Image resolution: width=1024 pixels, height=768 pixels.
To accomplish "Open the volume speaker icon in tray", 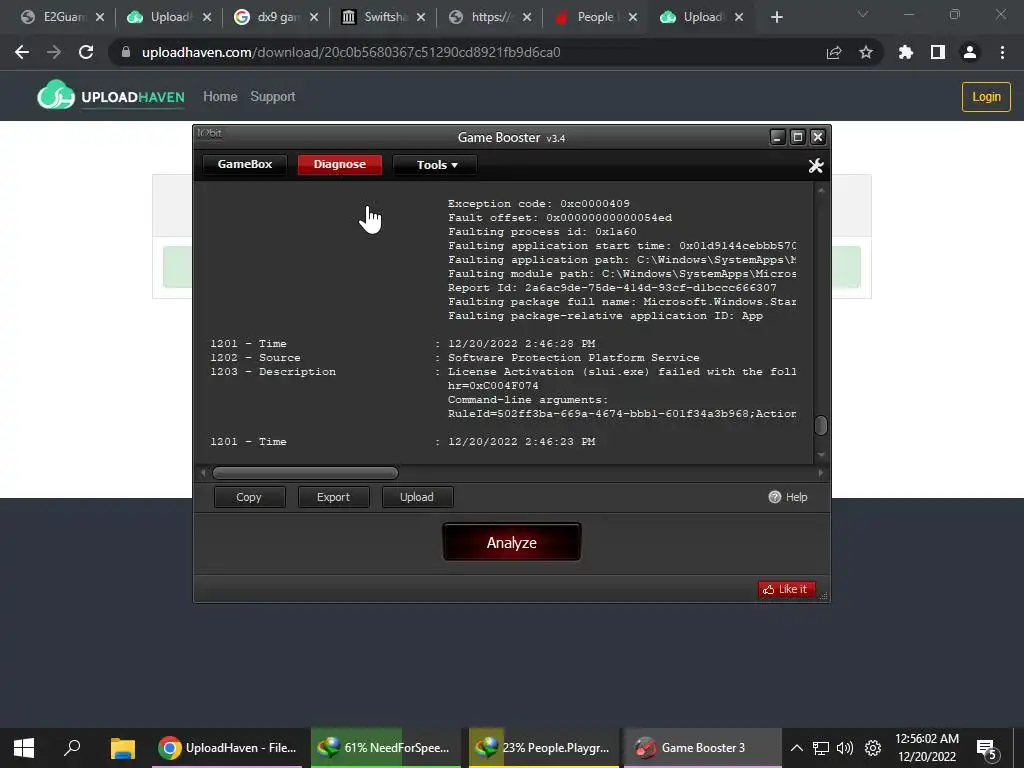I will pos(845,748).
